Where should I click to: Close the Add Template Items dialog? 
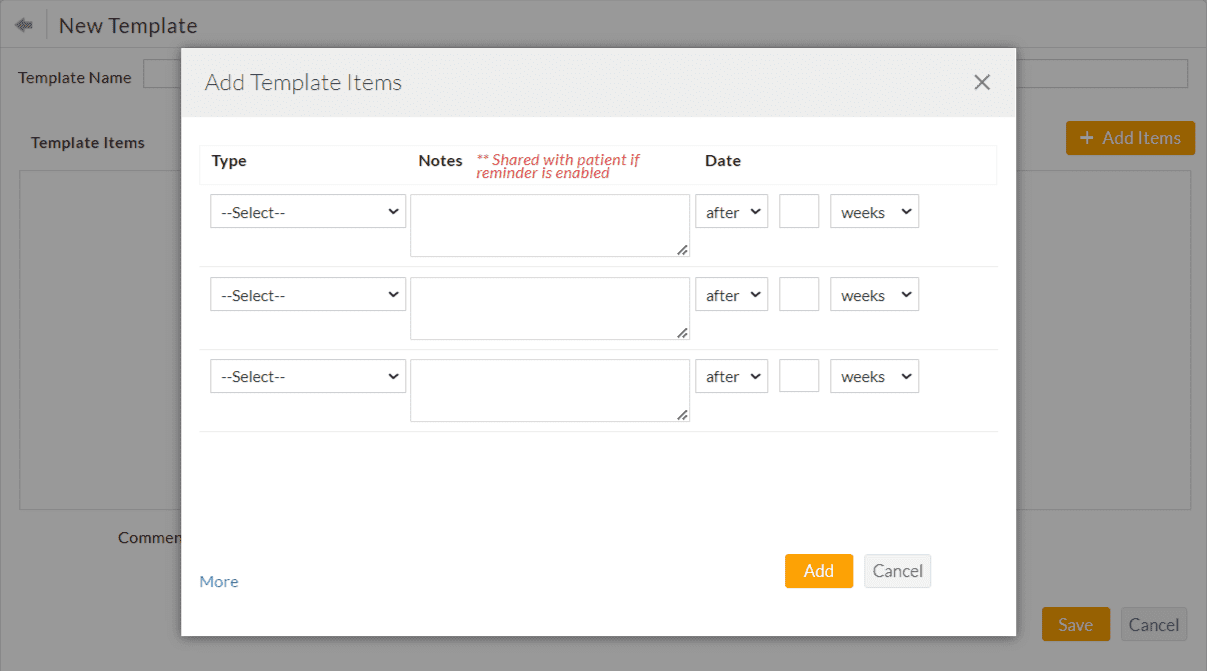click(x=982, y=82)
